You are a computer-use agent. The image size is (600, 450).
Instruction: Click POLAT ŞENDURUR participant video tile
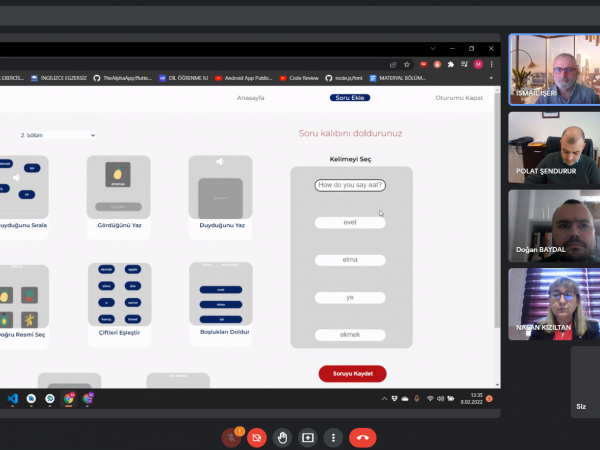click(554, 148)
